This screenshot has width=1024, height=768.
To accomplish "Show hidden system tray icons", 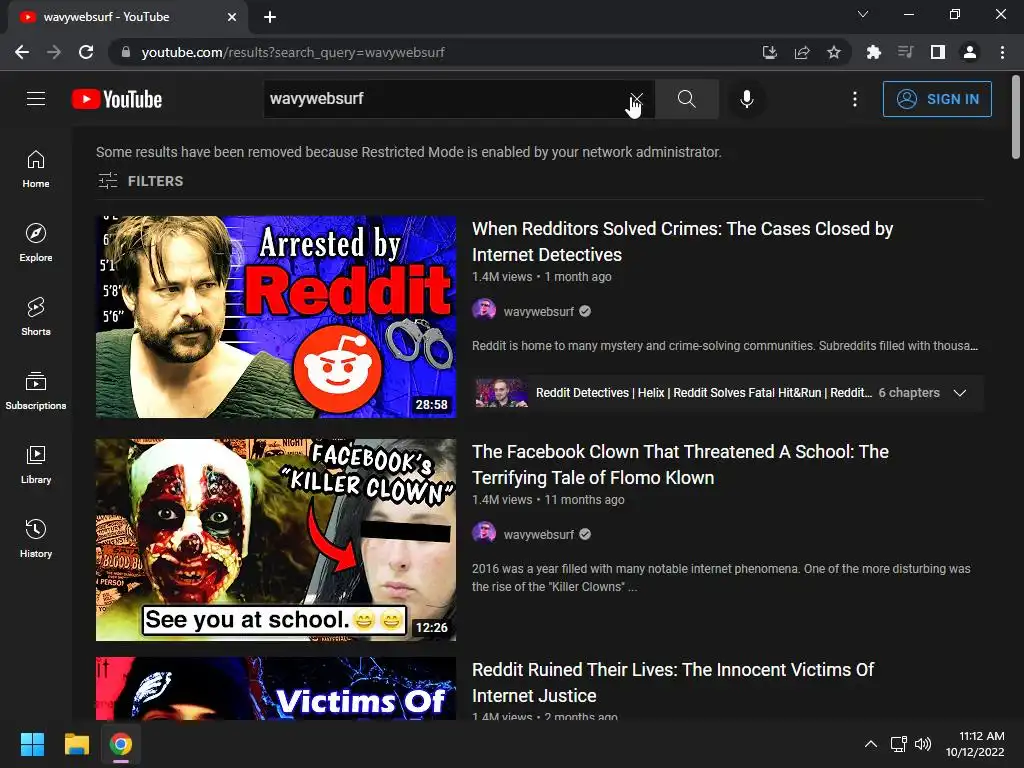I will tap(871, 744).
